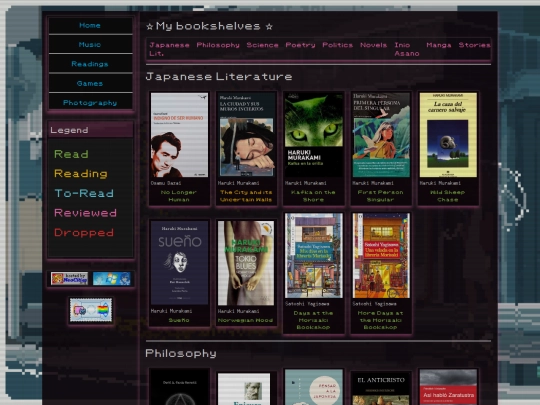Image resolution: width=540 pixels, height=405 pixels.
Task: Open Primera Persona del Singular cover
Action: click(381, 135)
